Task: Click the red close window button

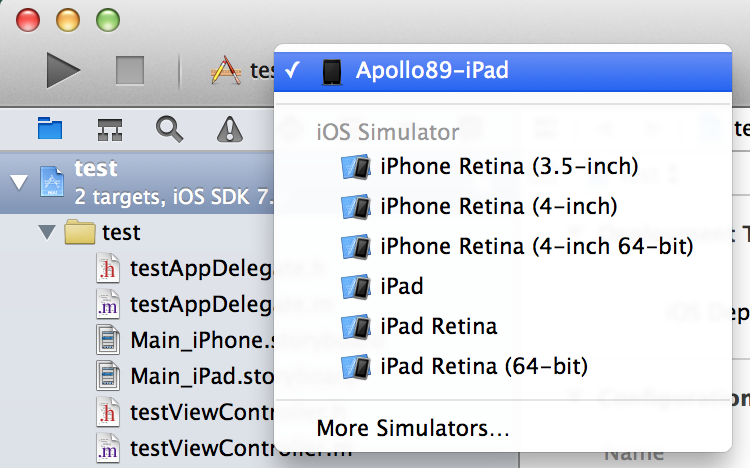Action: [28, 20]
